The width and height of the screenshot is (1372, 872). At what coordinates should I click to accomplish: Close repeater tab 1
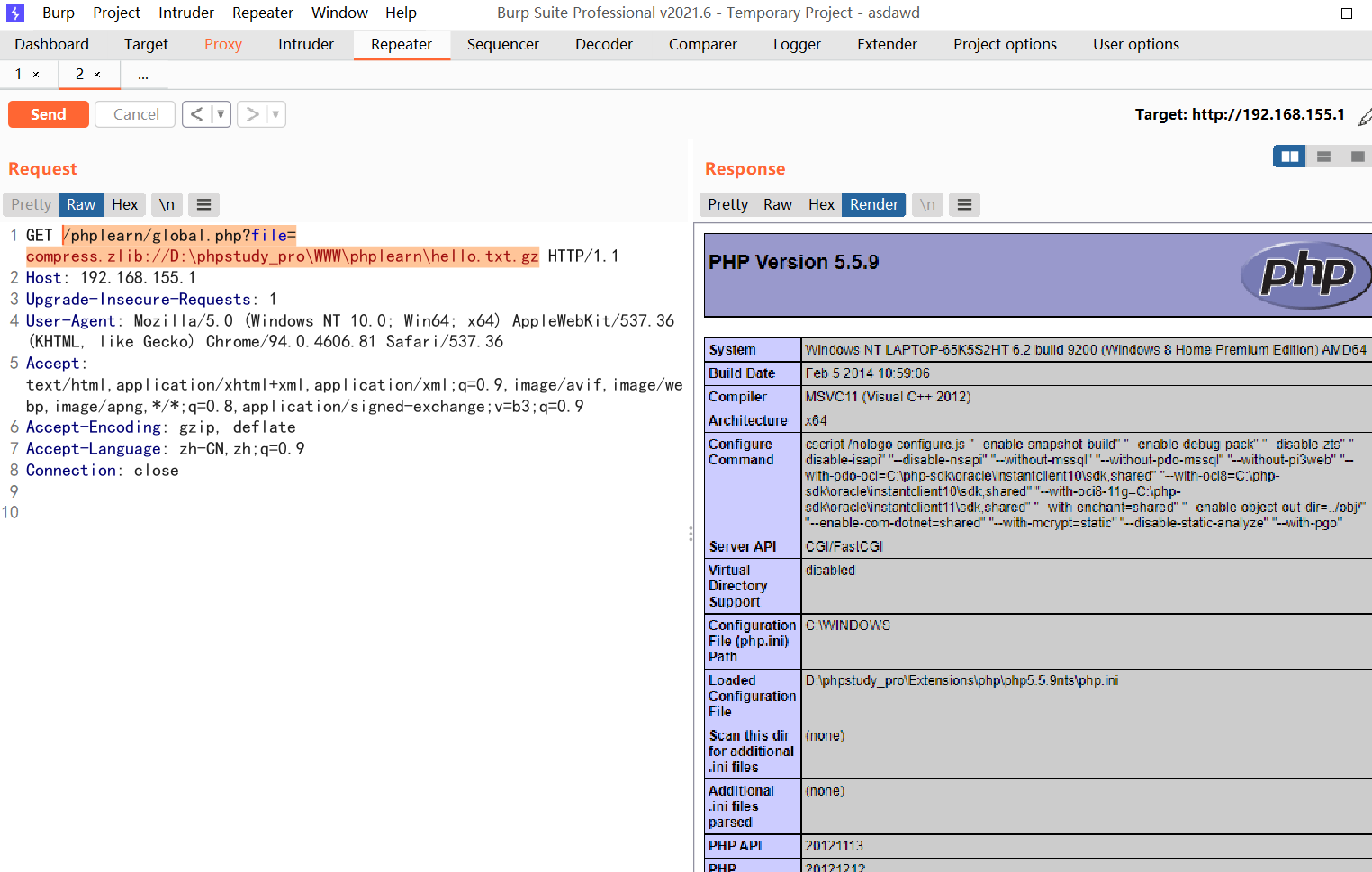pyautogui.click(x=36, y=75)
